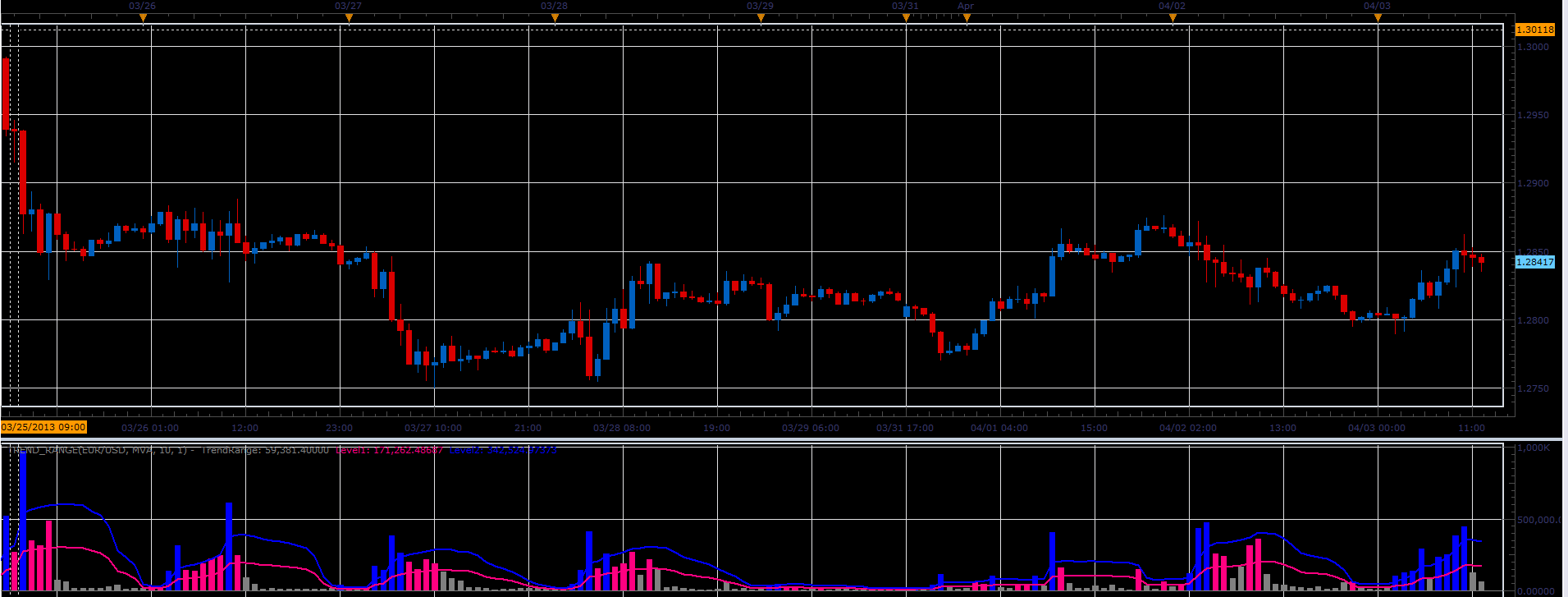Click the 04/01 04:00 time axis label
Screen dimensions: 1568x597
(999, 428)
